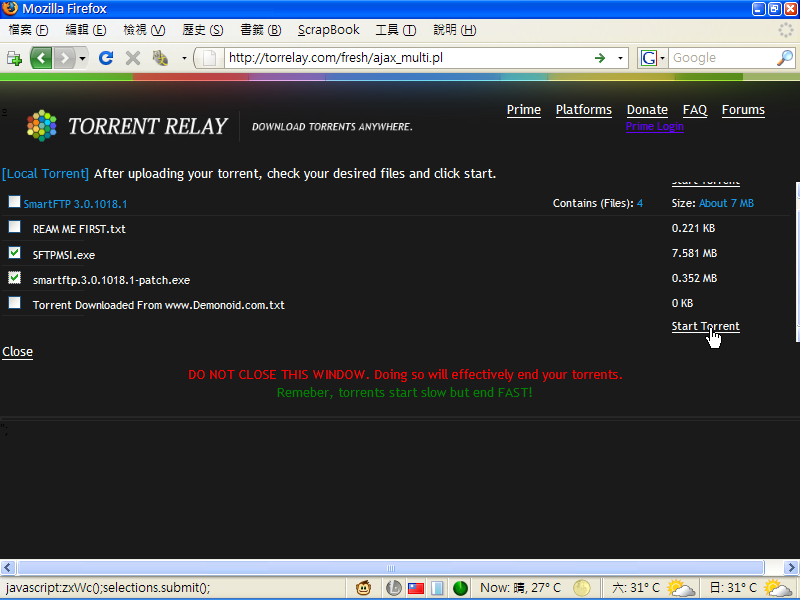
Task: Open the 歷史 (S) menu
Action: 203,30
